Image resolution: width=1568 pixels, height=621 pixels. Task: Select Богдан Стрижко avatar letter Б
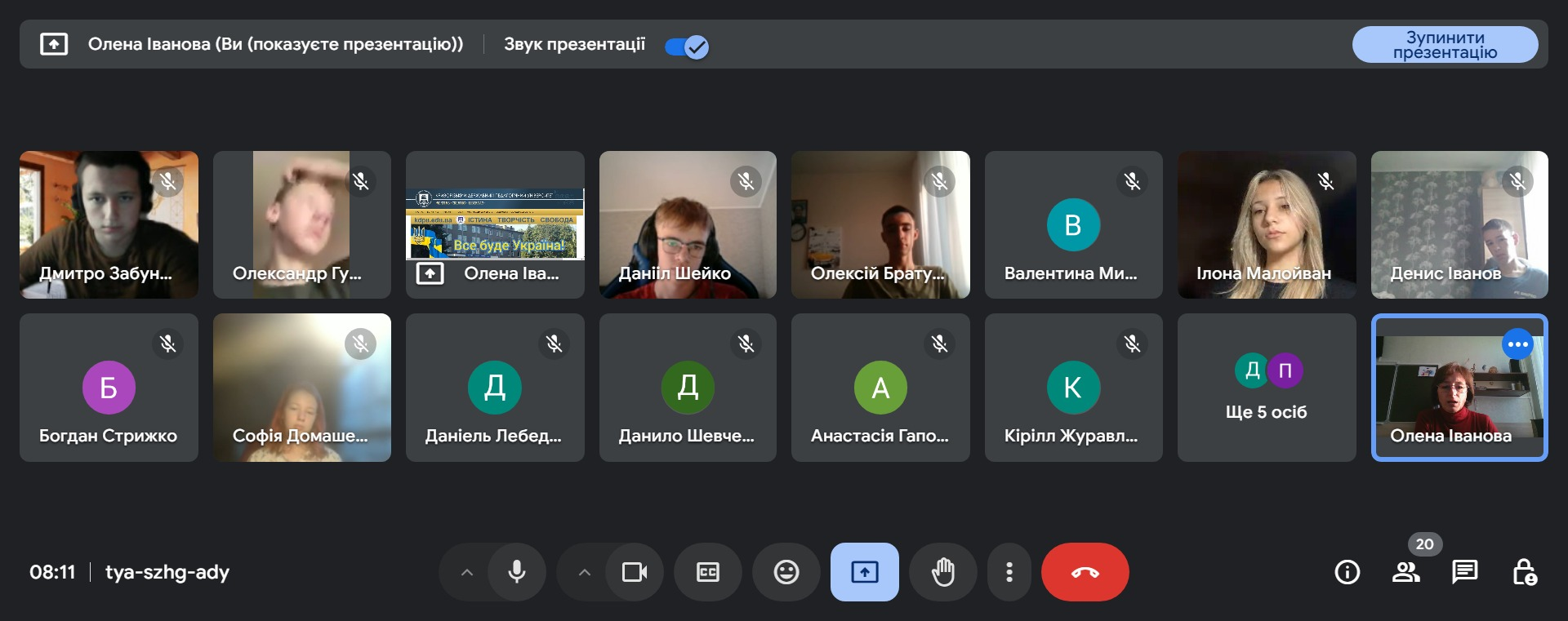pos(109,387)
